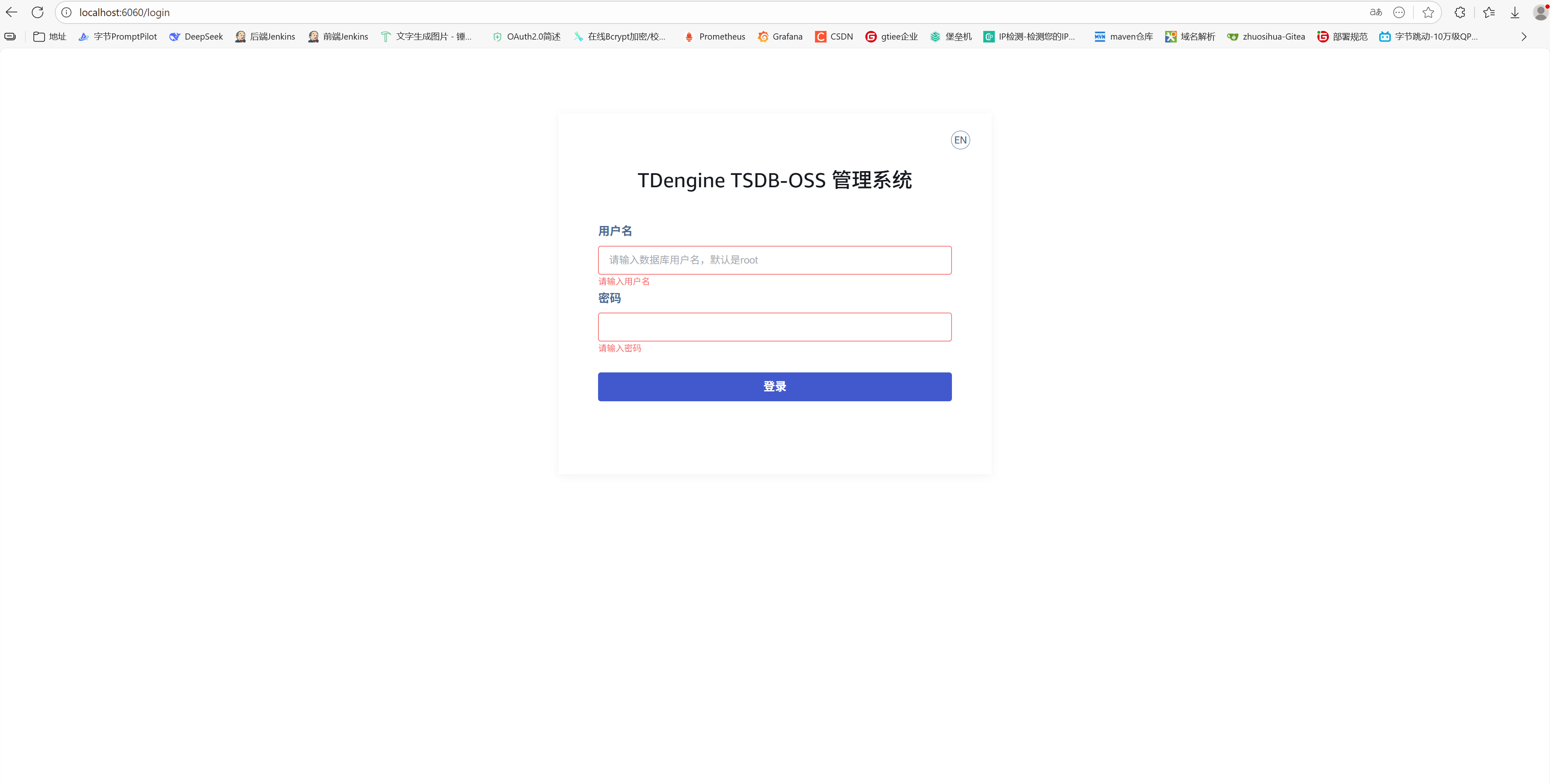Click the username input field
The height and width of the screenshot is (784, 1550).
pyautogui.click(x=775, y=260)
